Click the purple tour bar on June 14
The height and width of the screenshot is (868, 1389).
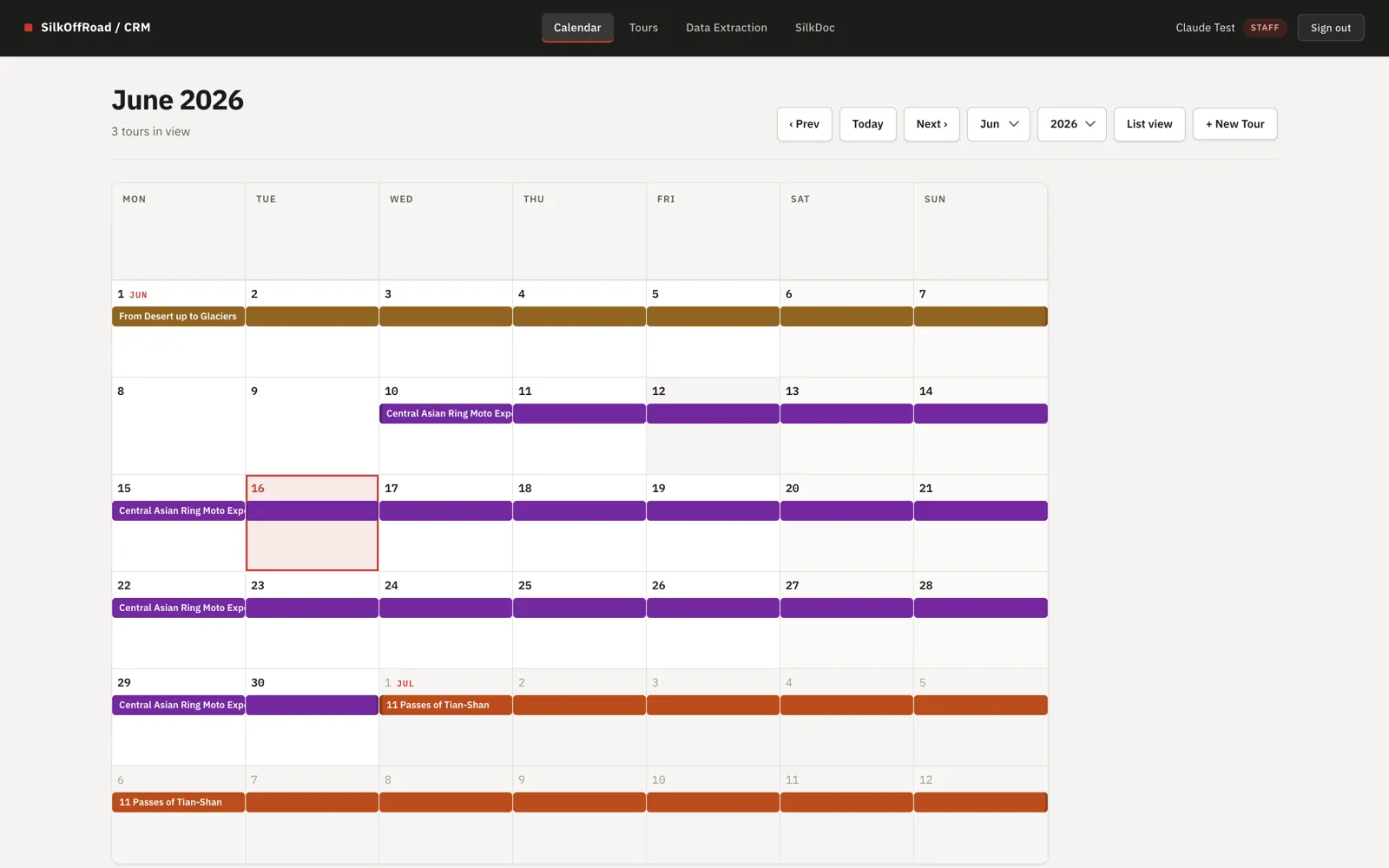point(981,414)
